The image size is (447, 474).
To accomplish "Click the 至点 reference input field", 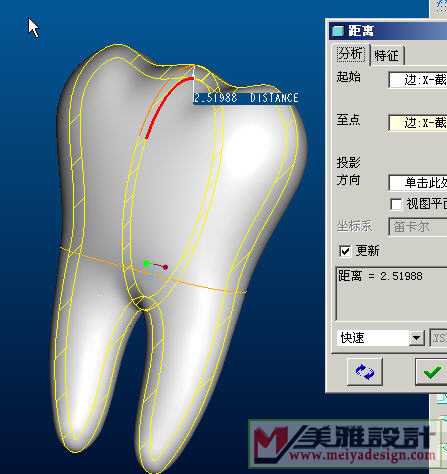I will tap(418, 122).
